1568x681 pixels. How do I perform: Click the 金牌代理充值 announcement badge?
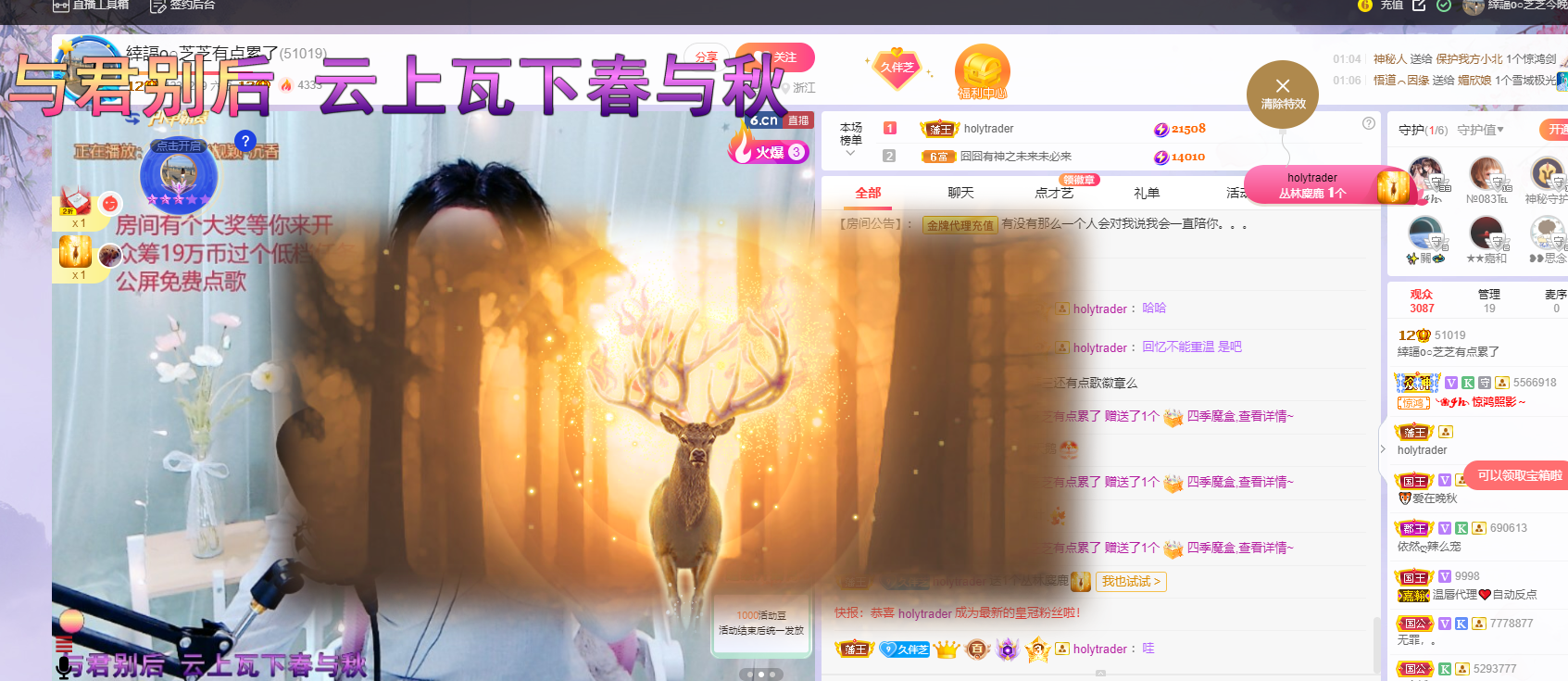click(960, 225)
